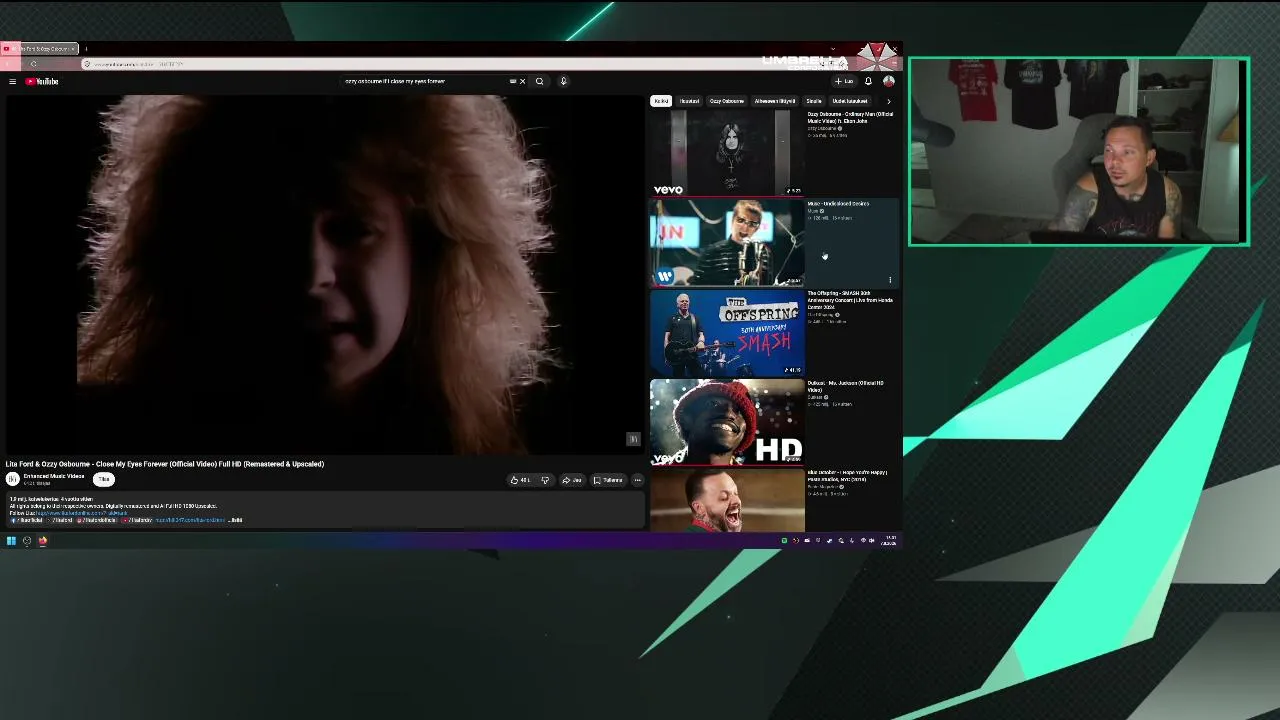Click the channel watermark in video corner
The width and height of the screenshot is (1280, 720).
pos(633,439)
